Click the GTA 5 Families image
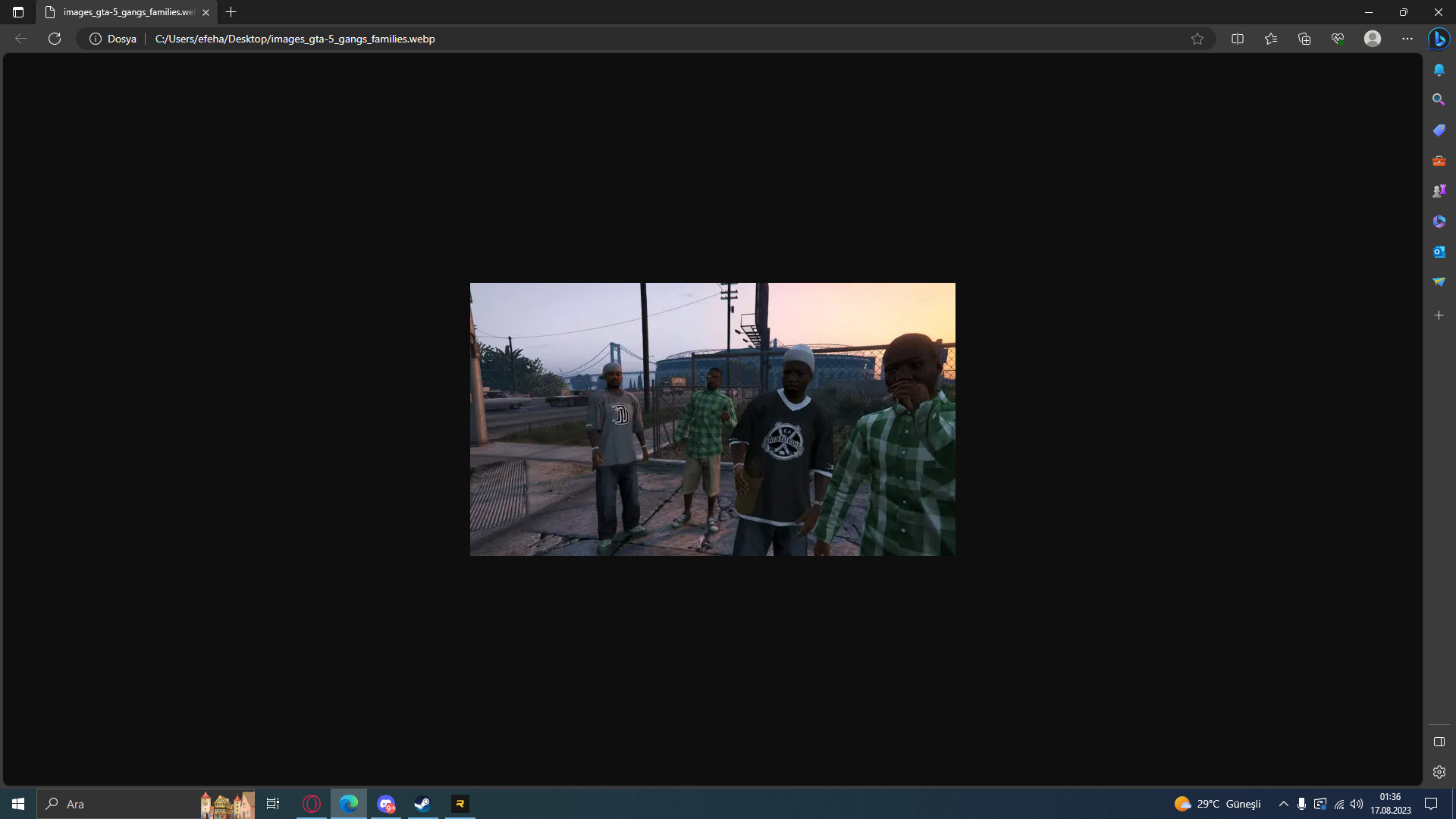 [713, 419]
